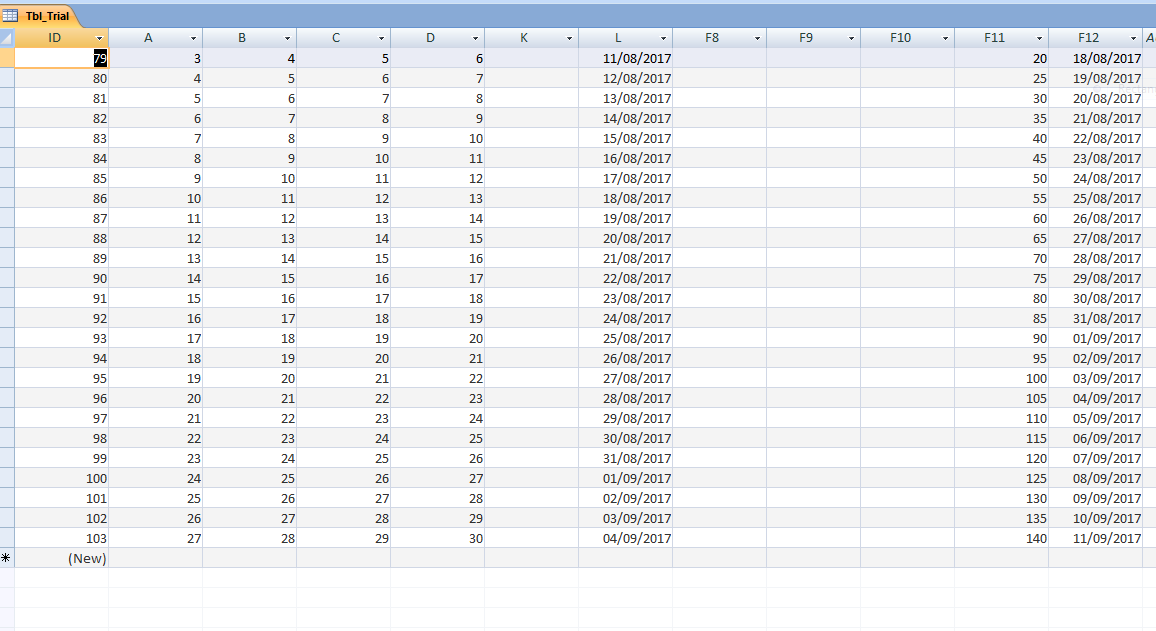Click date cell 05/09/2017 in column F12
Screen dimensions: 1156x631
tap(1096, 418)
